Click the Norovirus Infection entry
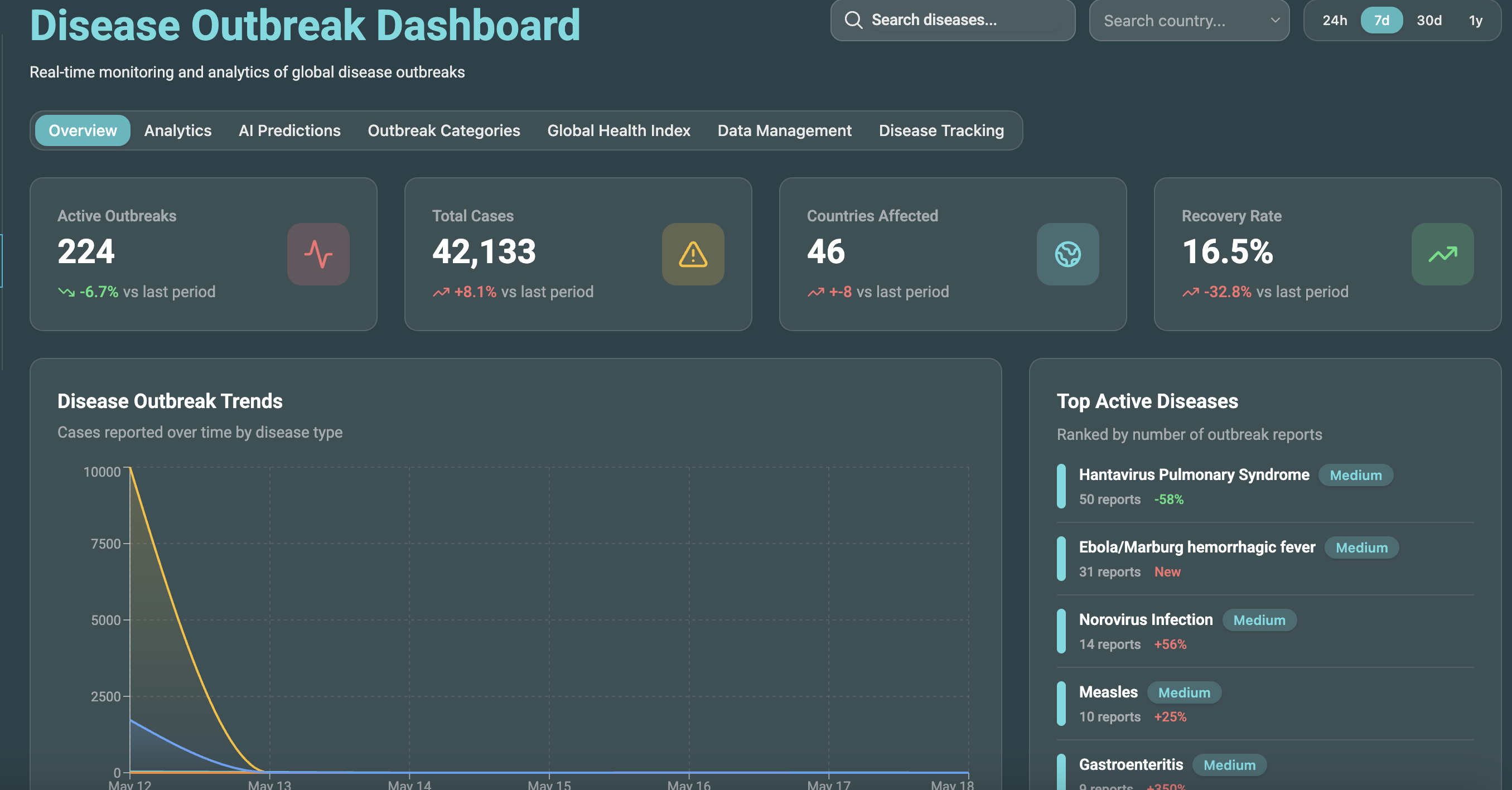 1265,631
